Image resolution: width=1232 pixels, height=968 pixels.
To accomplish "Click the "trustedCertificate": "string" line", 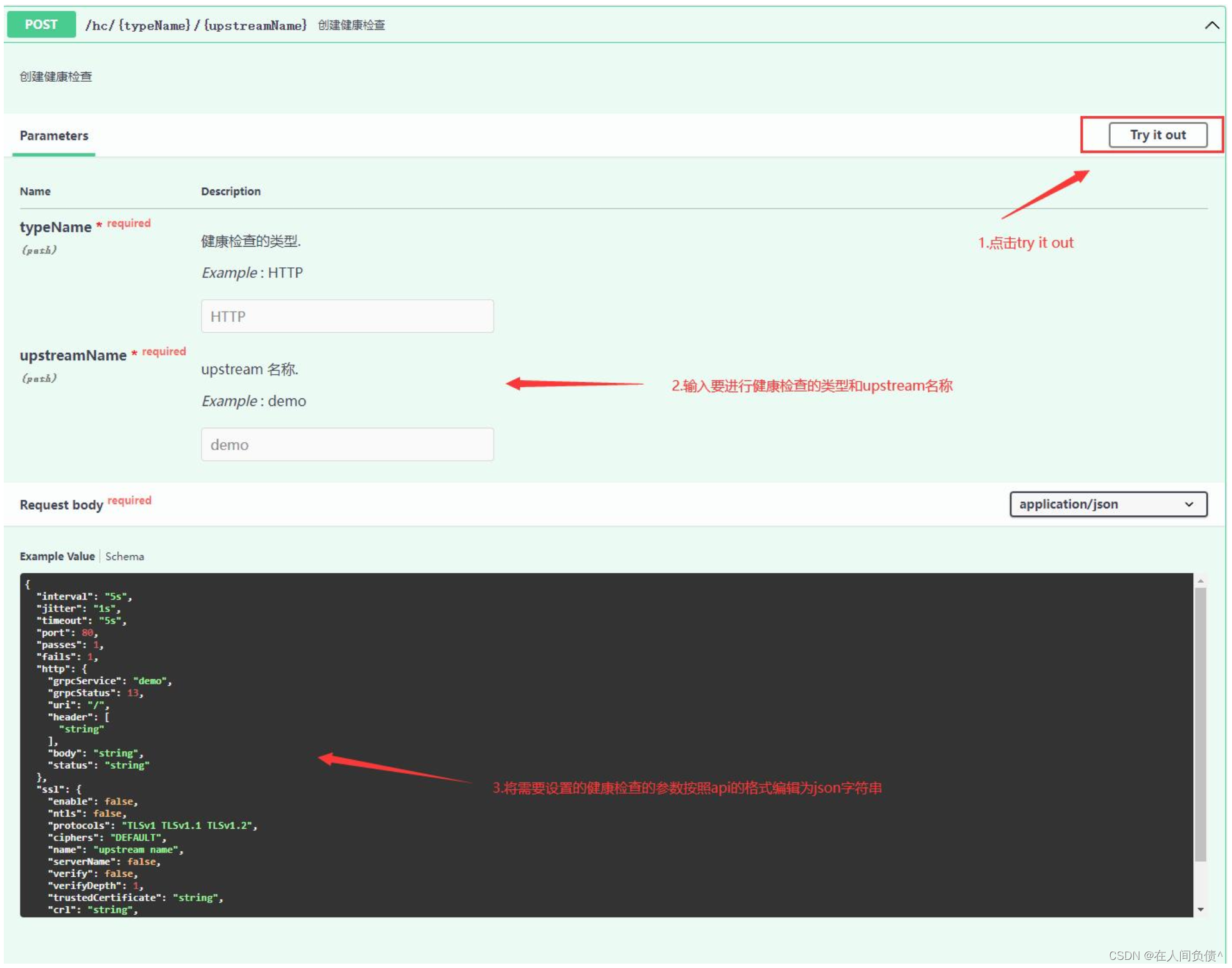I will 136,897.
